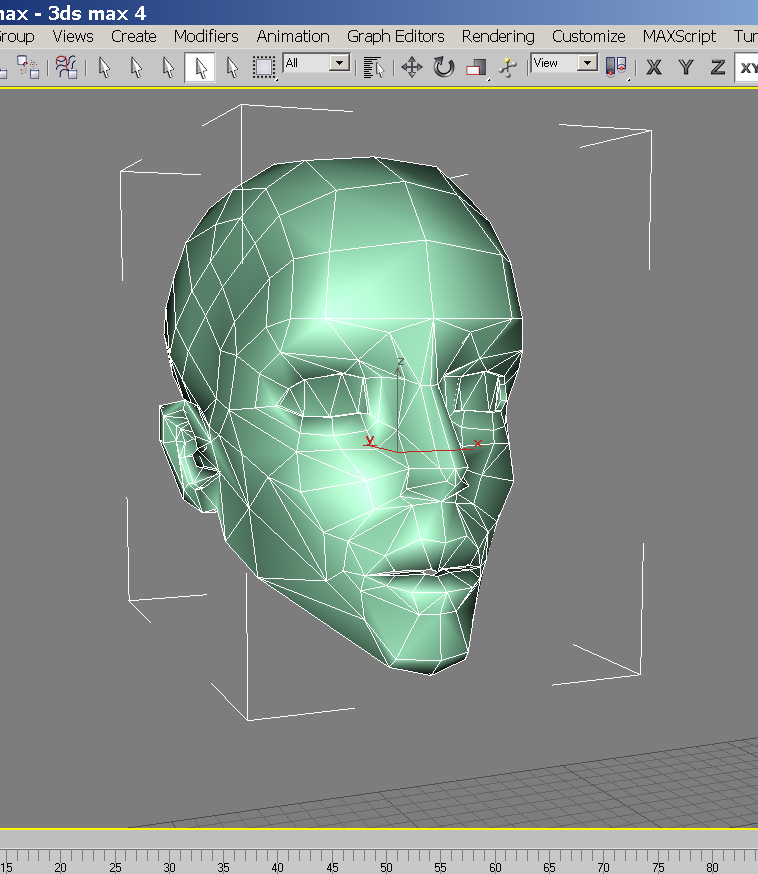This screenshot has width=758, height=874.
Task: Restrict transforms to the Z axis
Action: (x=718, y=67)
